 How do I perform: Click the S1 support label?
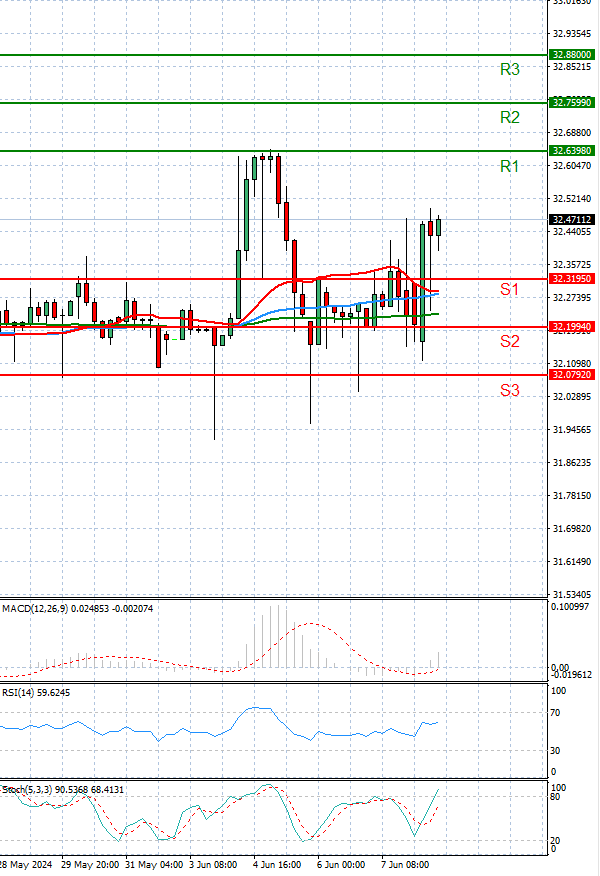click(x=509, y=289)
